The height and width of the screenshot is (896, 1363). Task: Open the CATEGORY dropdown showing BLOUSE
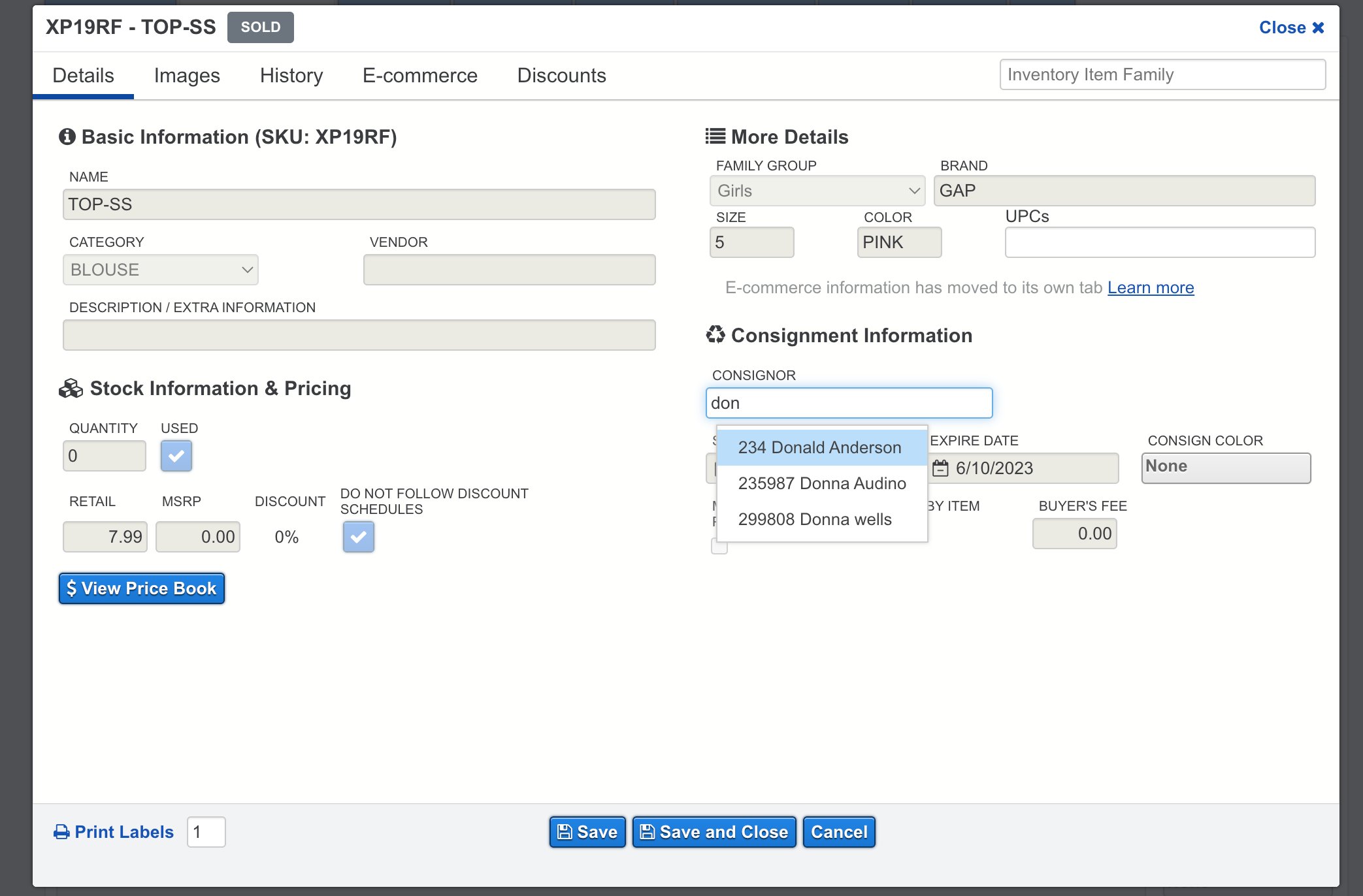point(161,270)
